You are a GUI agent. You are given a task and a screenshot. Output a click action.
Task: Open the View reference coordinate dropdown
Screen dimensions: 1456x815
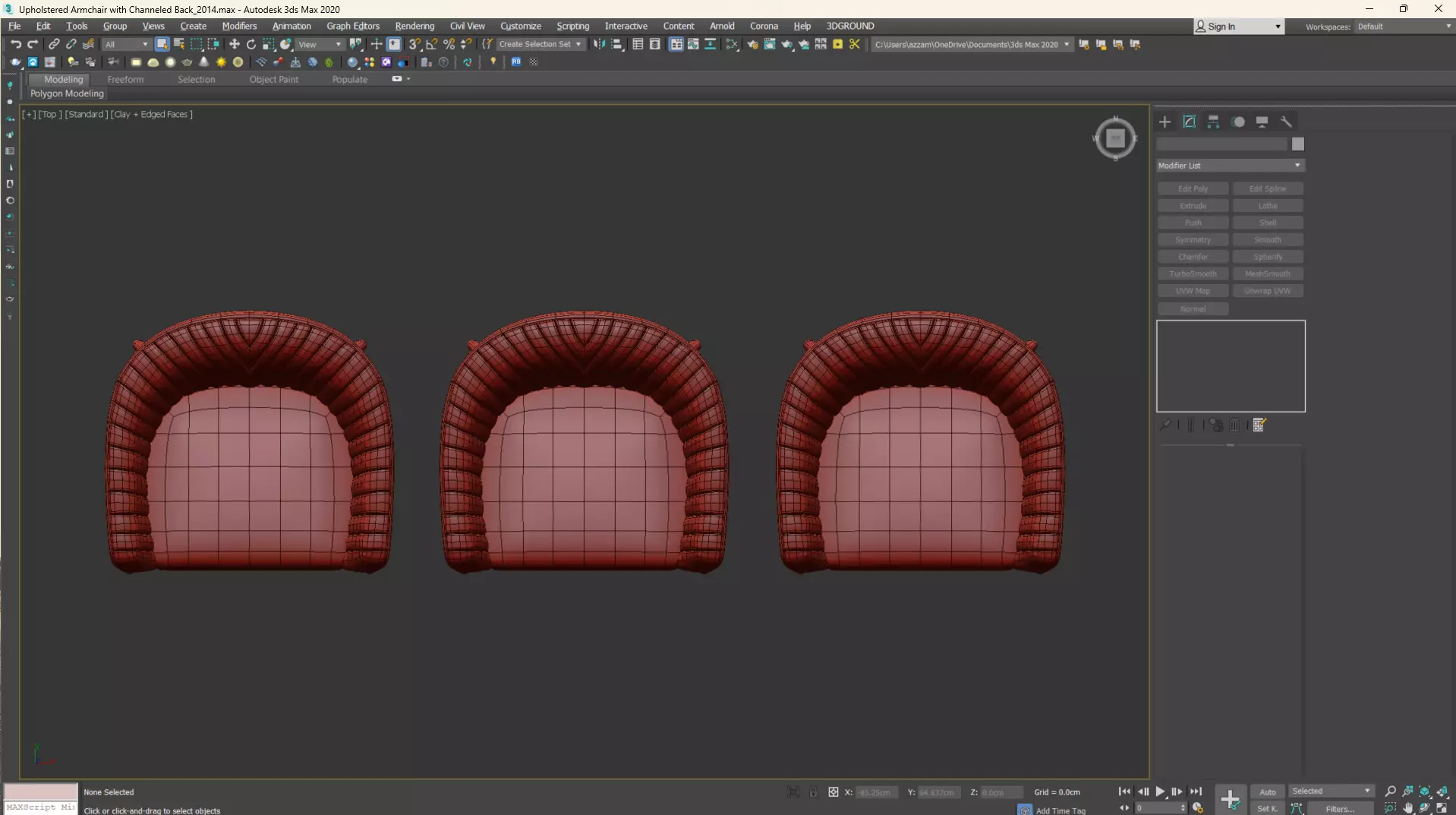pos(320,44)
